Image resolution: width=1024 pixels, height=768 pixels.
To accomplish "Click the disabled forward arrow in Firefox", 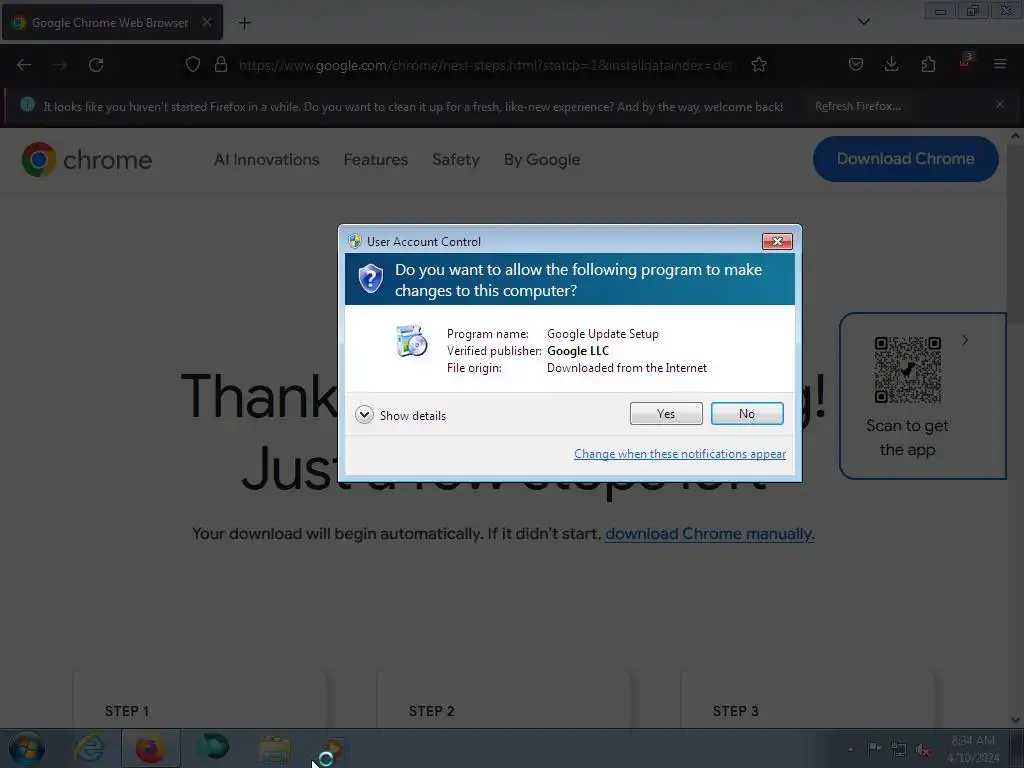I will [59, 65].
